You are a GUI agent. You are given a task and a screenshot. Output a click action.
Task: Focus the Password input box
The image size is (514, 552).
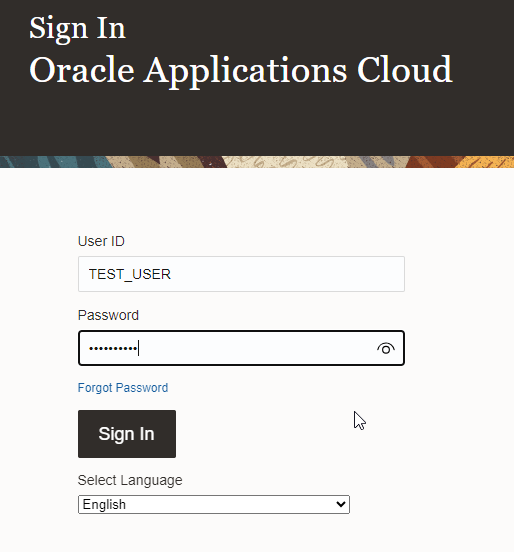click(x=241, y=348)
